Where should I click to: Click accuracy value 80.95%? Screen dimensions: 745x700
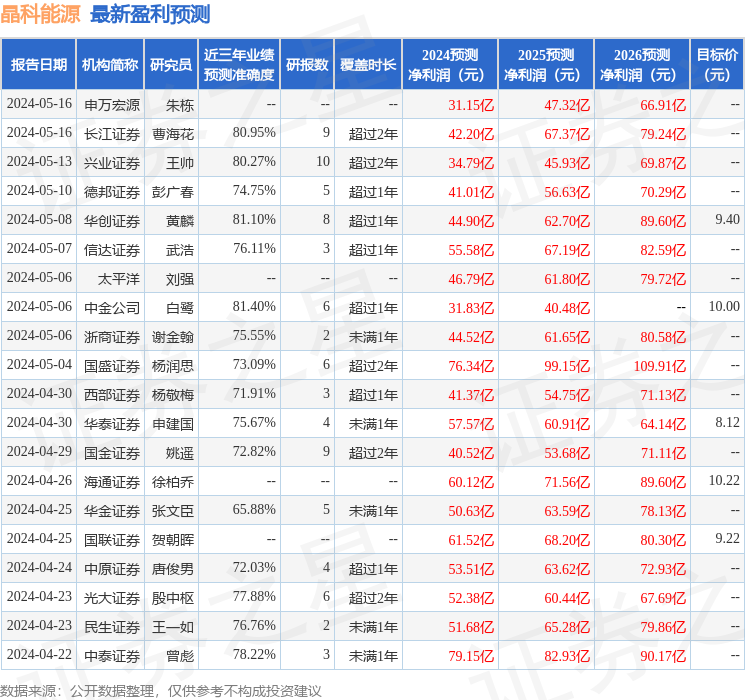254,132
